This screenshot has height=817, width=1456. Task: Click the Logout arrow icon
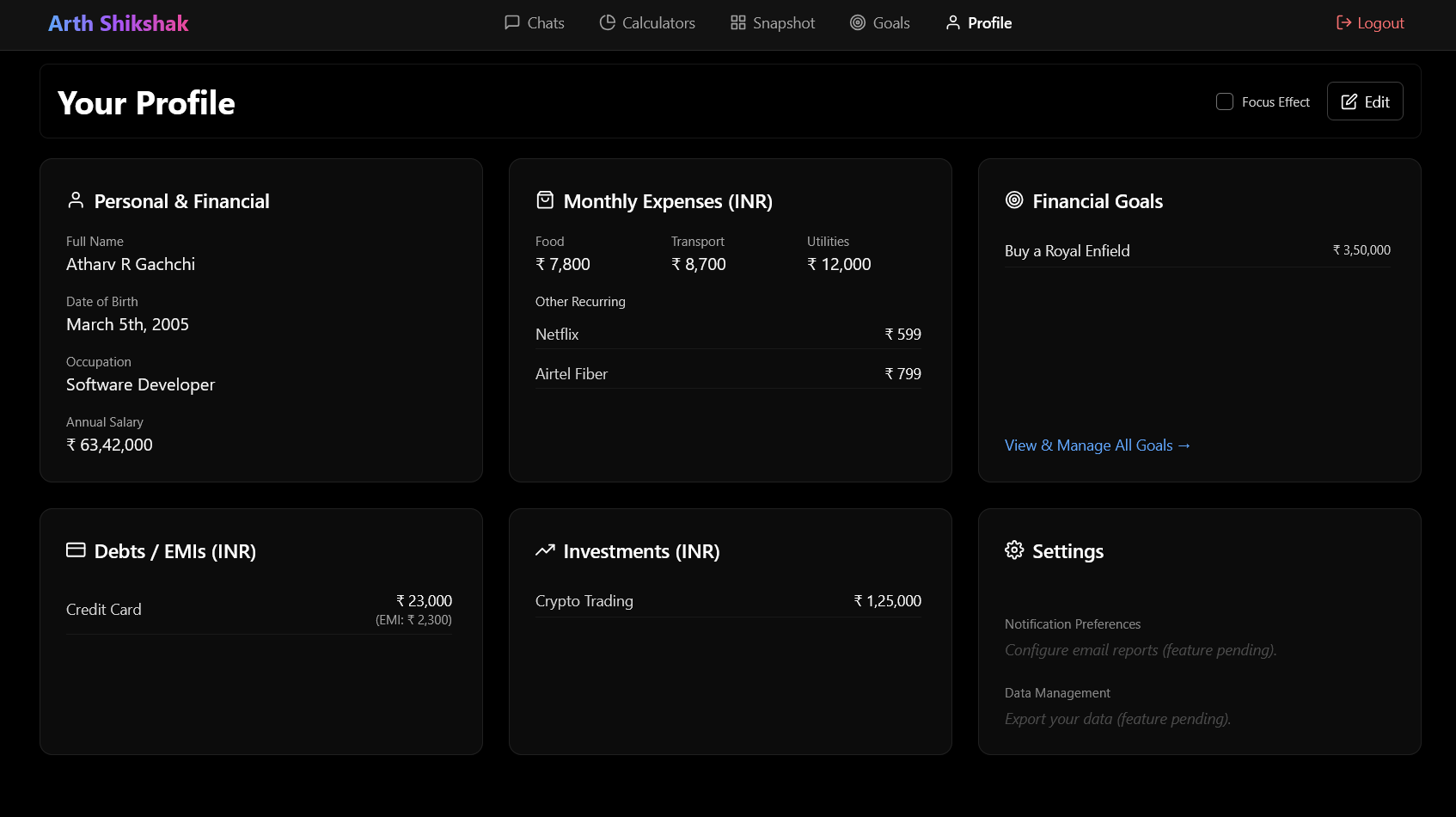1344,22
